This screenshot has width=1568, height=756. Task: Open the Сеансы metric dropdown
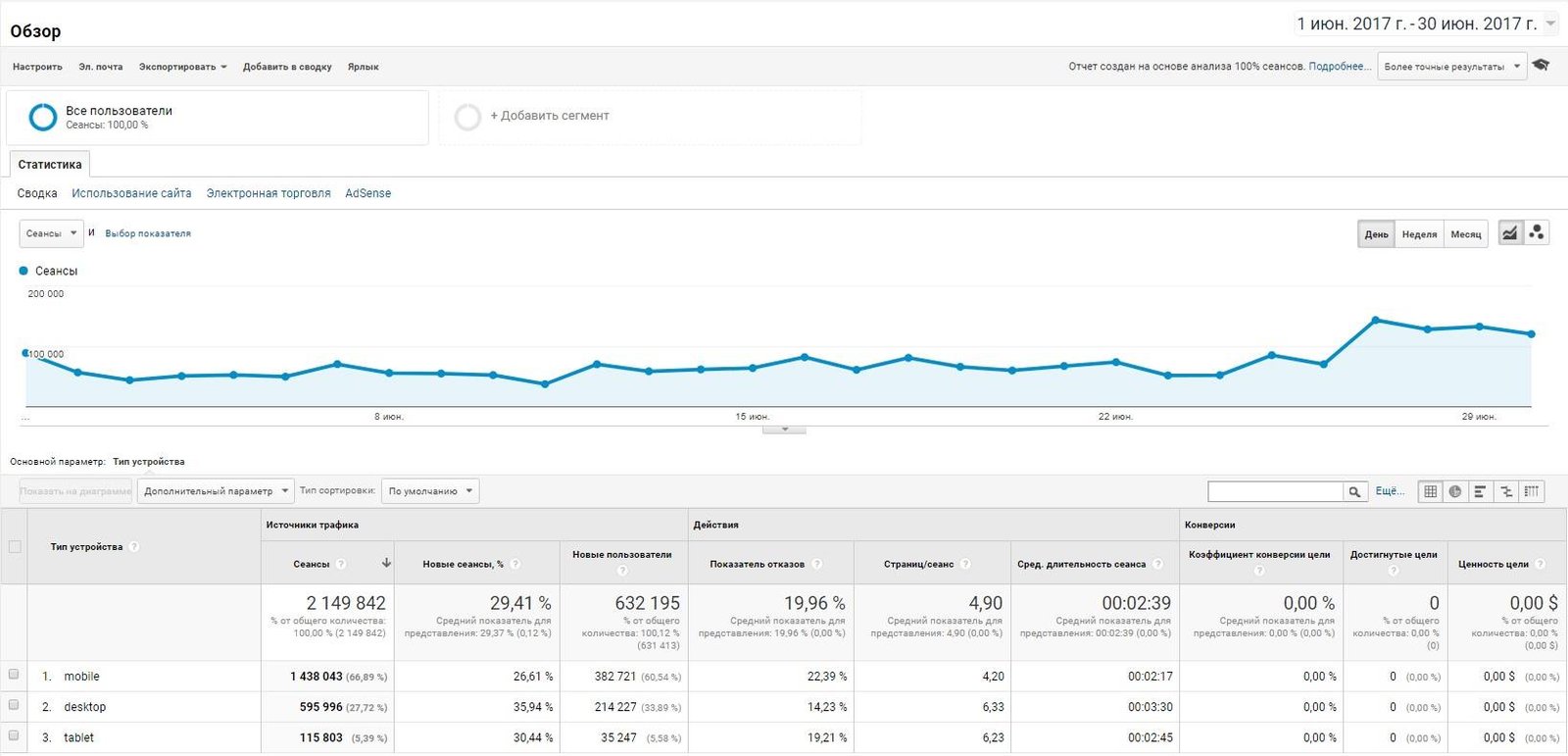[x=51, y=233]
